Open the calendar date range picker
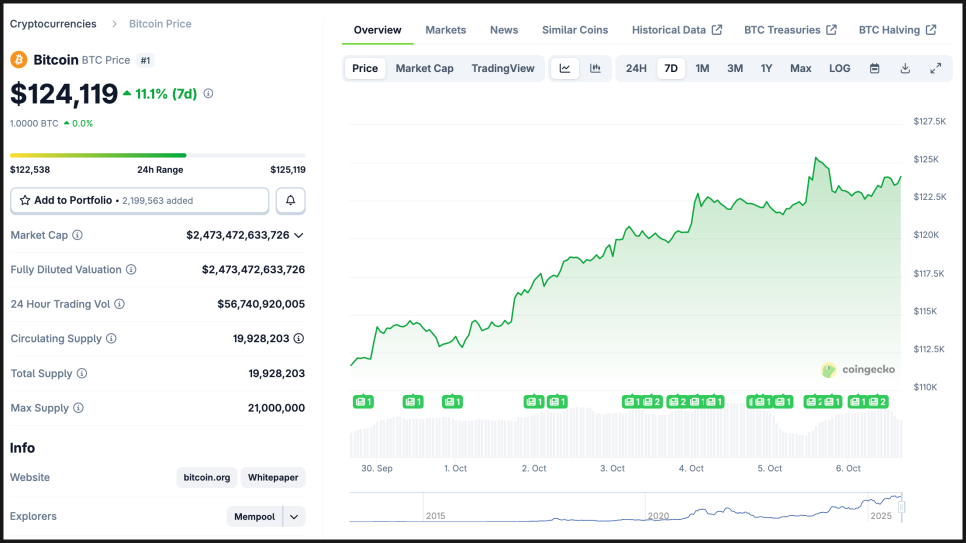This screenshot has width=966, height=543. click(x=875, y=68)
